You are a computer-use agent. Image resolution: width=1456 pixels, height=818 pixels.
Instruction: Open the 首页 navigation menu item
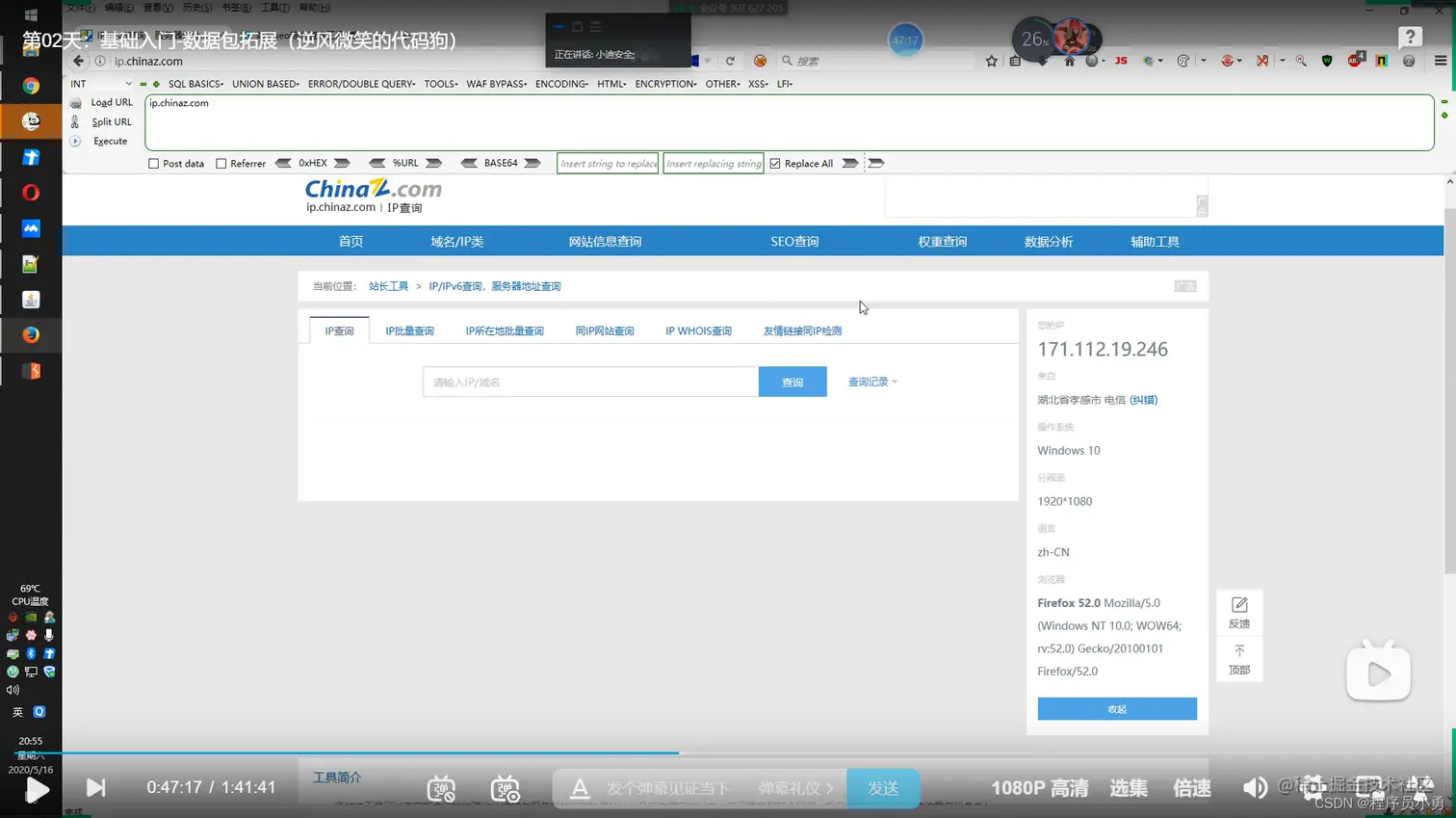click(x=351, y=242)
